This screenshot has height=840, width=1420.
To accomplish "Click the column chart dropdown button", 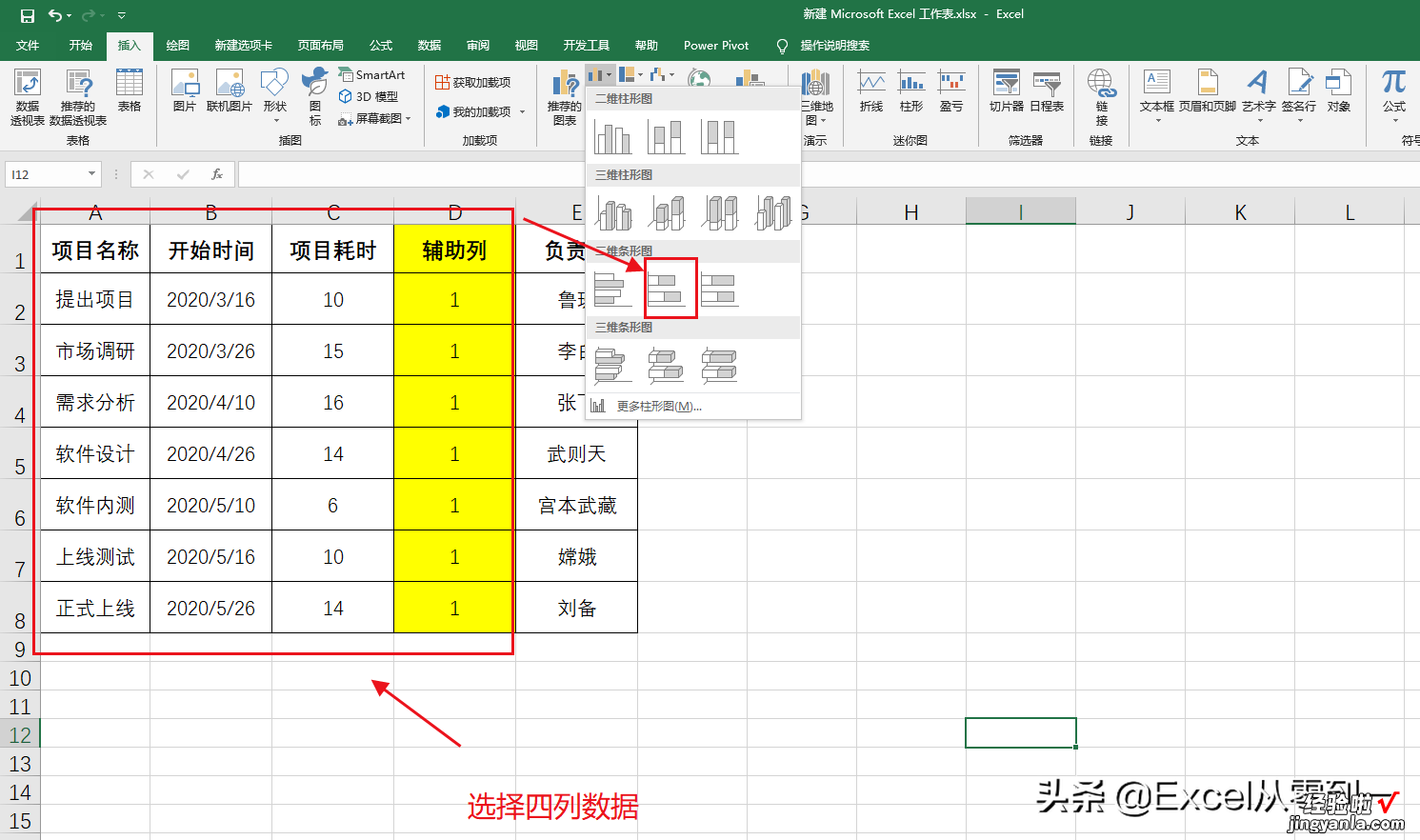I will pos(600,74).
